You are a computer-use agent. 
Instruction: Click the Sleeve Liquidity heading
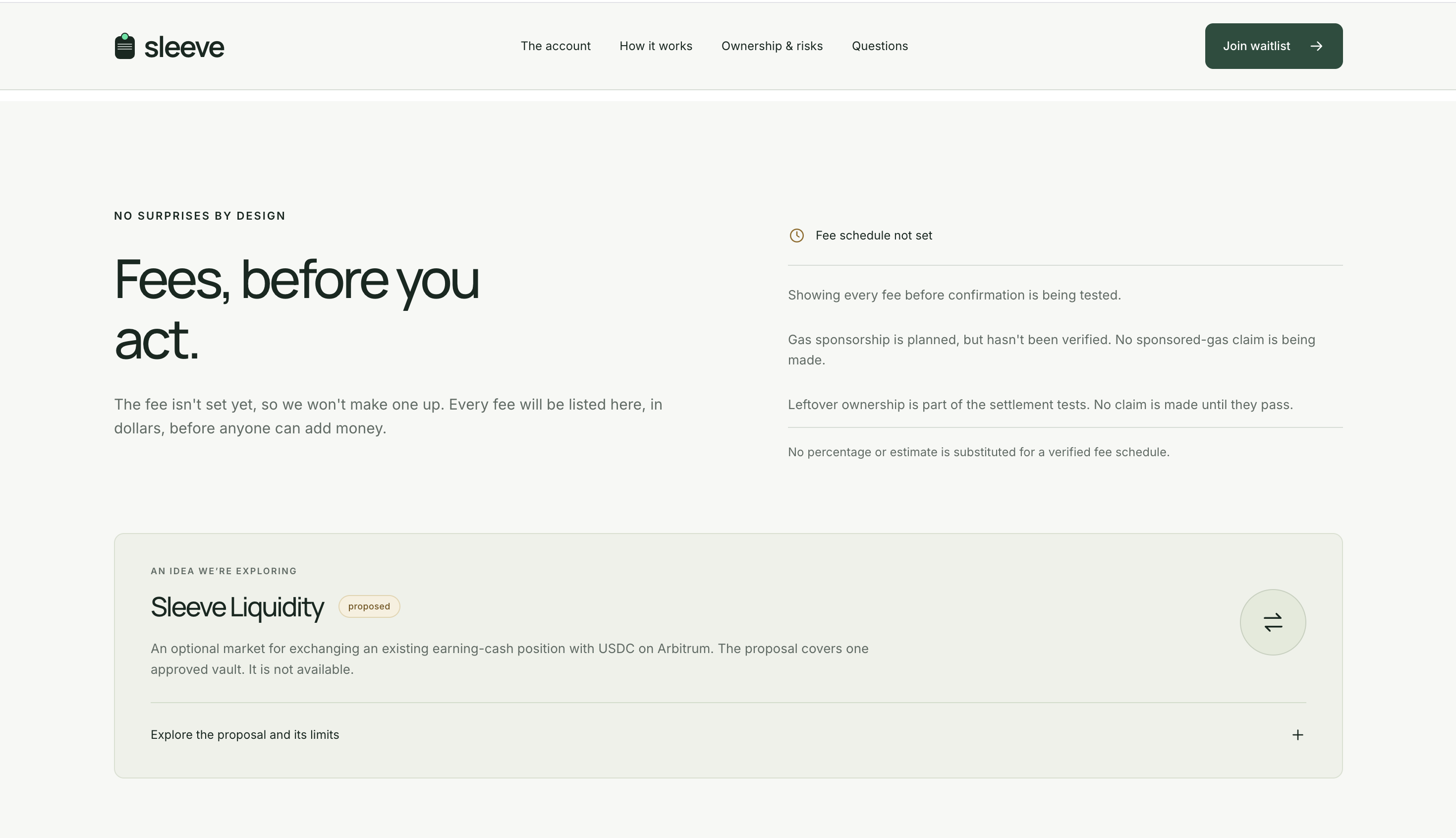(237, 608)
